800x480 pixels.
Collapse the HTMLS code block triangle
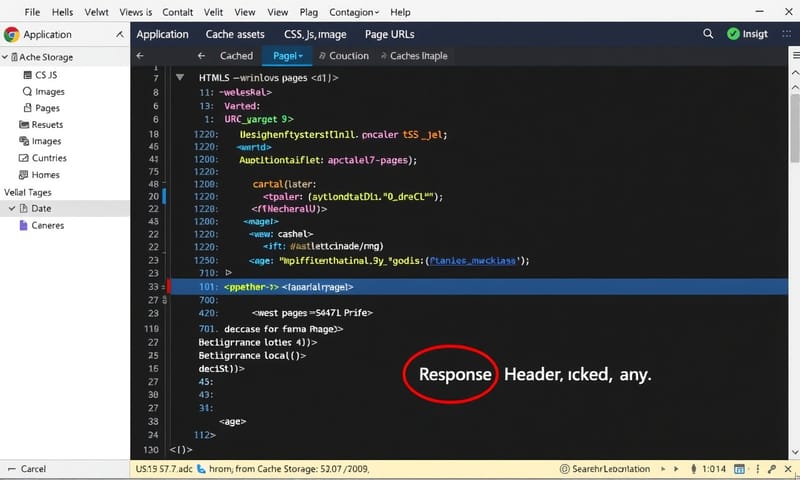pyautogui.click(x=180, y=77)
